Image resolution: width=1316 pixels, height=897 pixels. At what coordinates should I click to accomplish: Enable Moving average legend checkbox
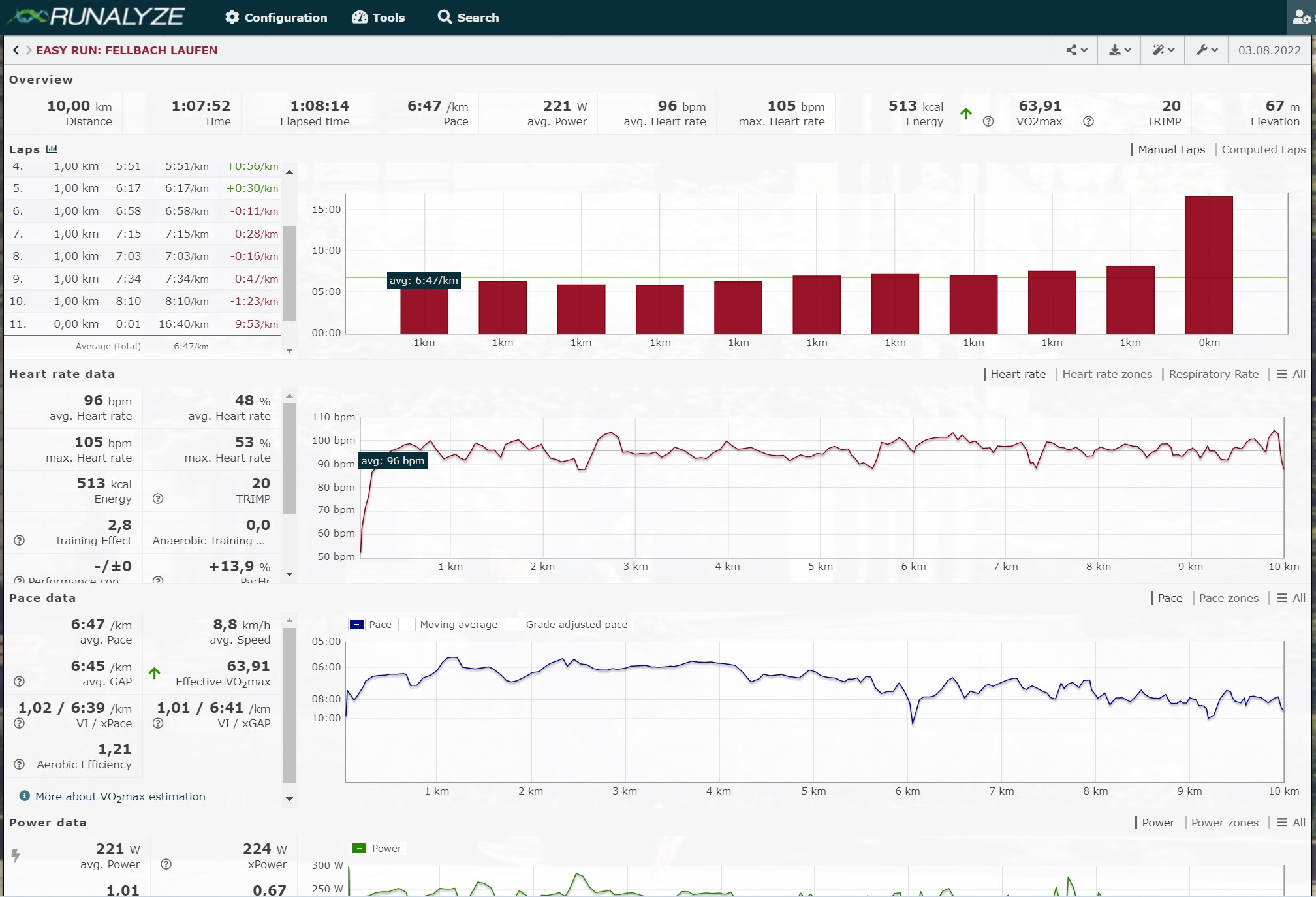[407, 625]
